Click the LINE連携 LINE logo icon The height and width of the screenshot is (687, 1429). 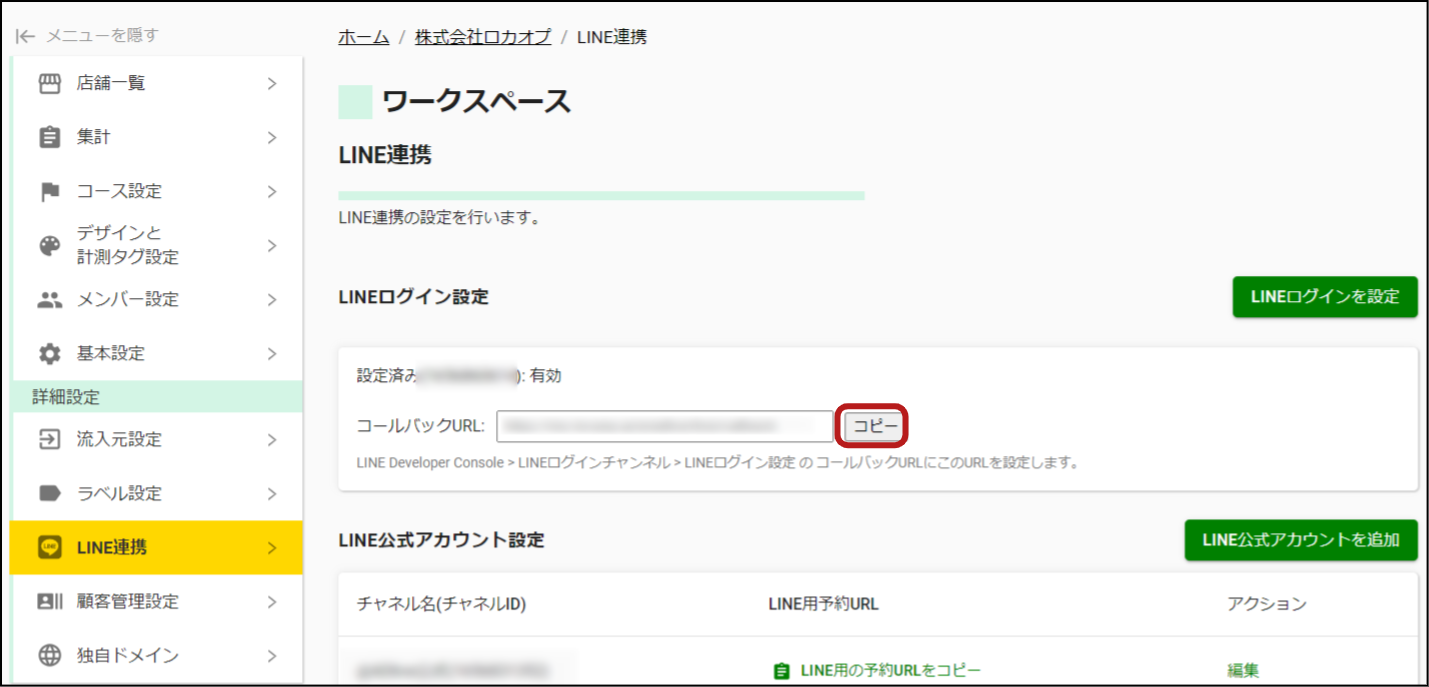pyautogui.click(x=49, y=547)
